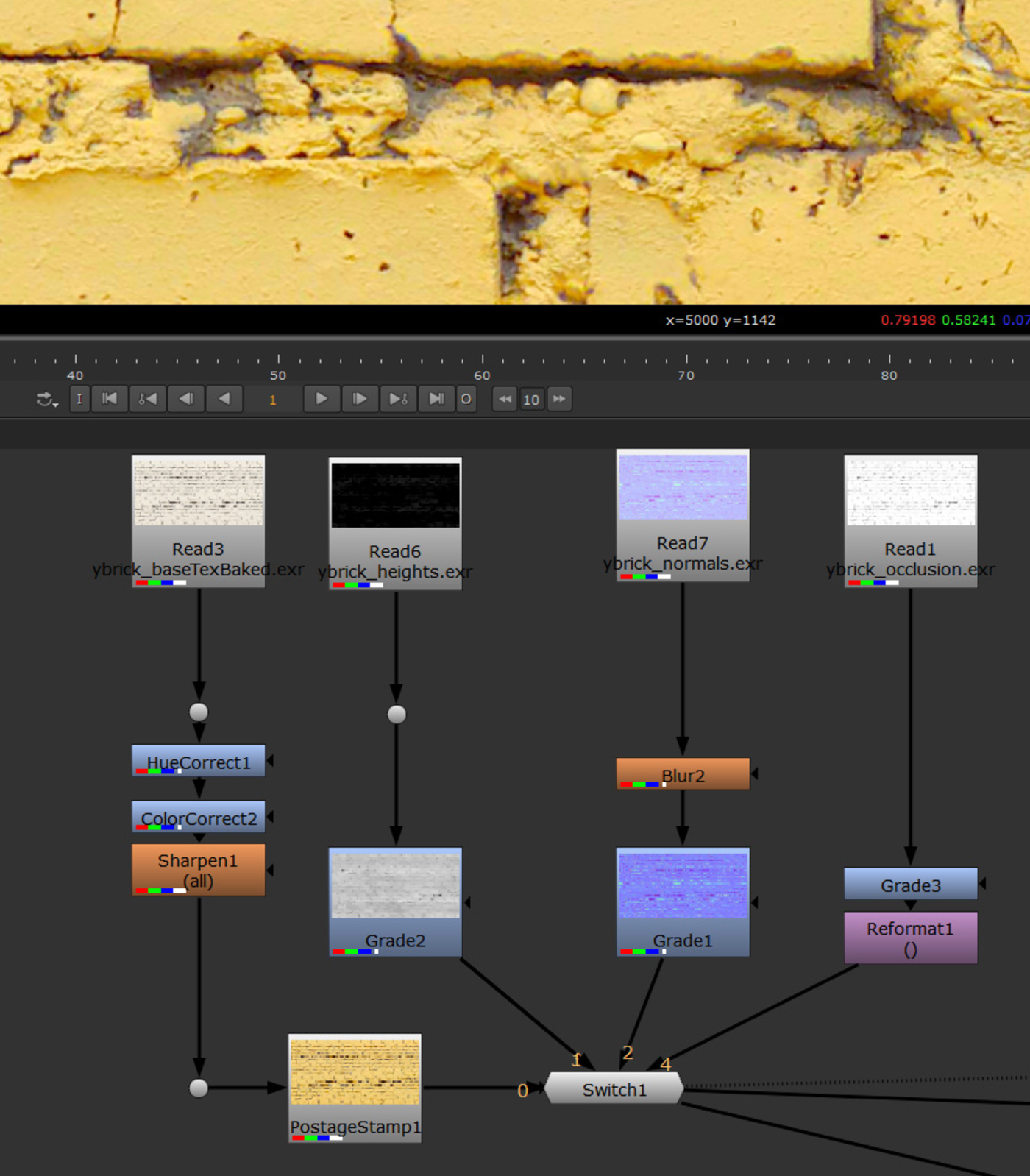Image resolution: width=1030 pixels, height=1176 pixels.
Task: Select the HueCorrect1 node
Action: [x=198, y=761]
